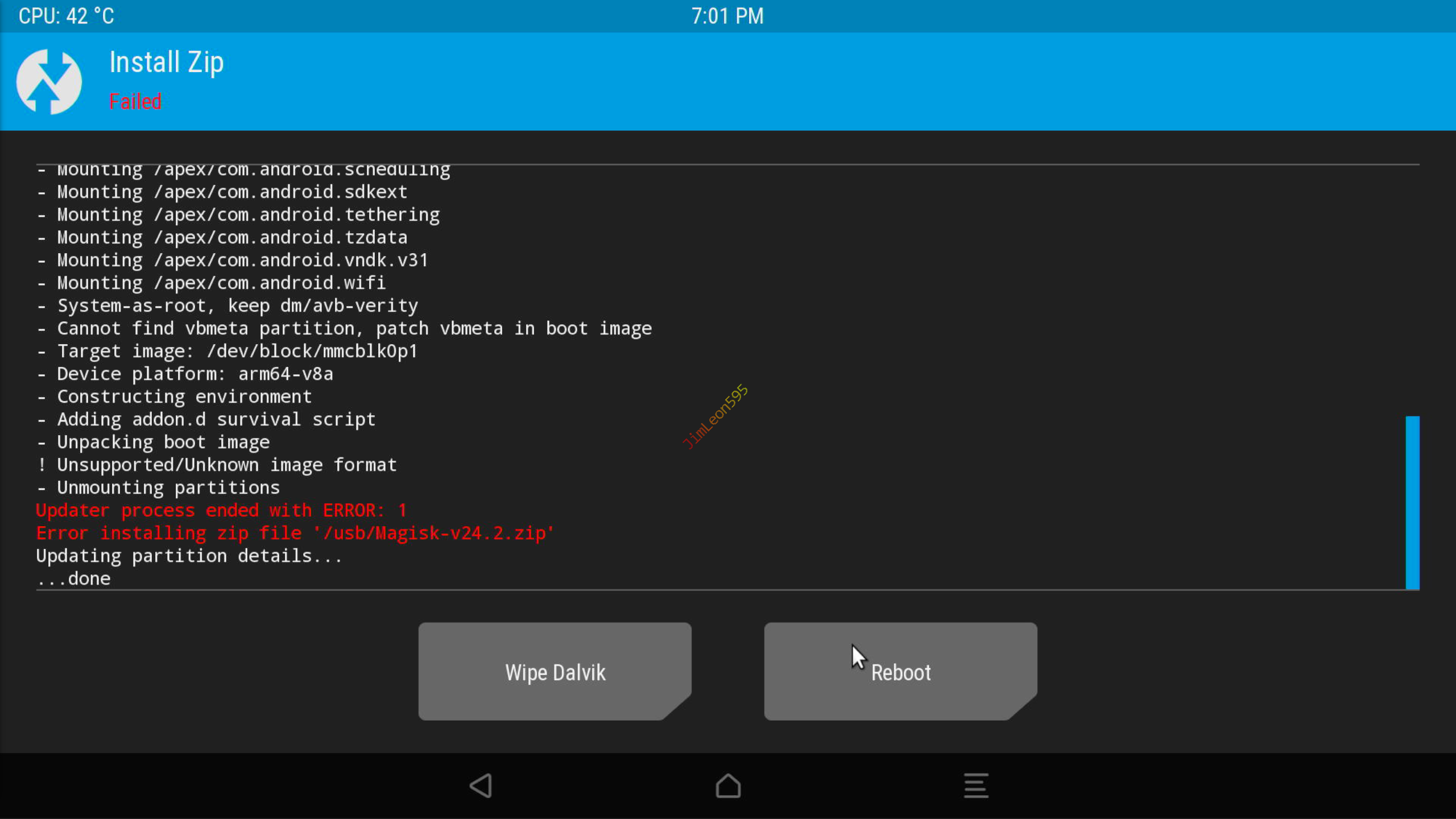Click the Error installing zip file line
1456x819 pixels.
click(295, 533)
